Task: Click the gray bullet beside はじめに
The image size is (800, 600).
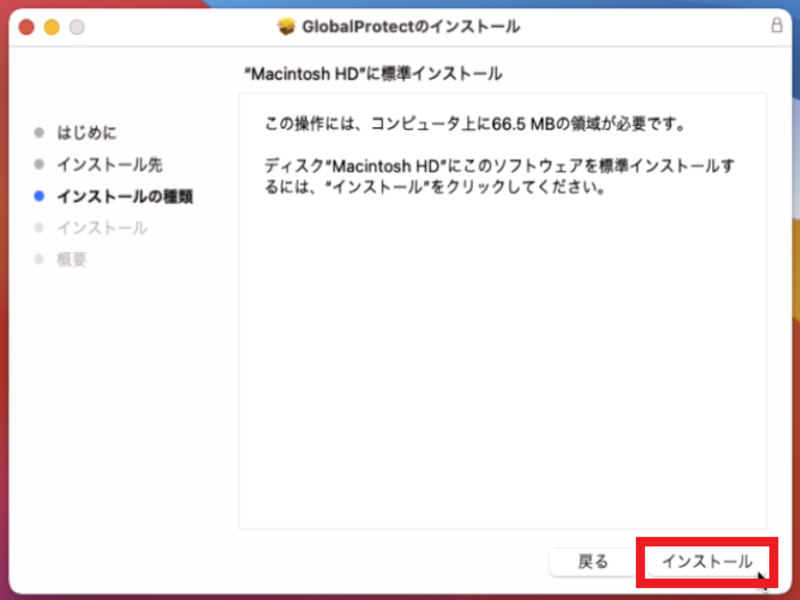Action: point(39,133)
